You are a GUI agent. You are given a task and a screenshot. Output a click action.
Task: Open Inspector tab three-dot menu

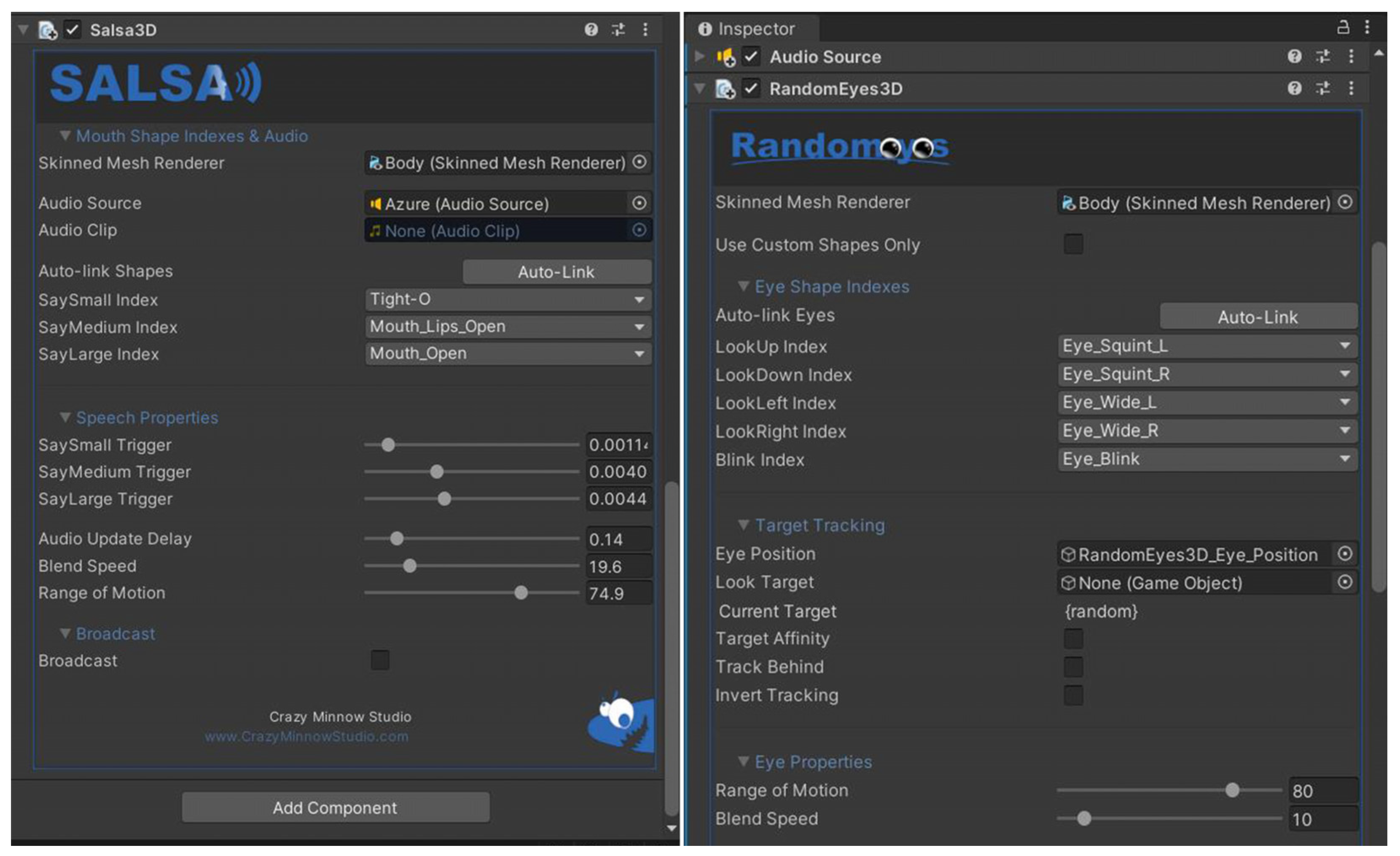tap(1367, 27)
